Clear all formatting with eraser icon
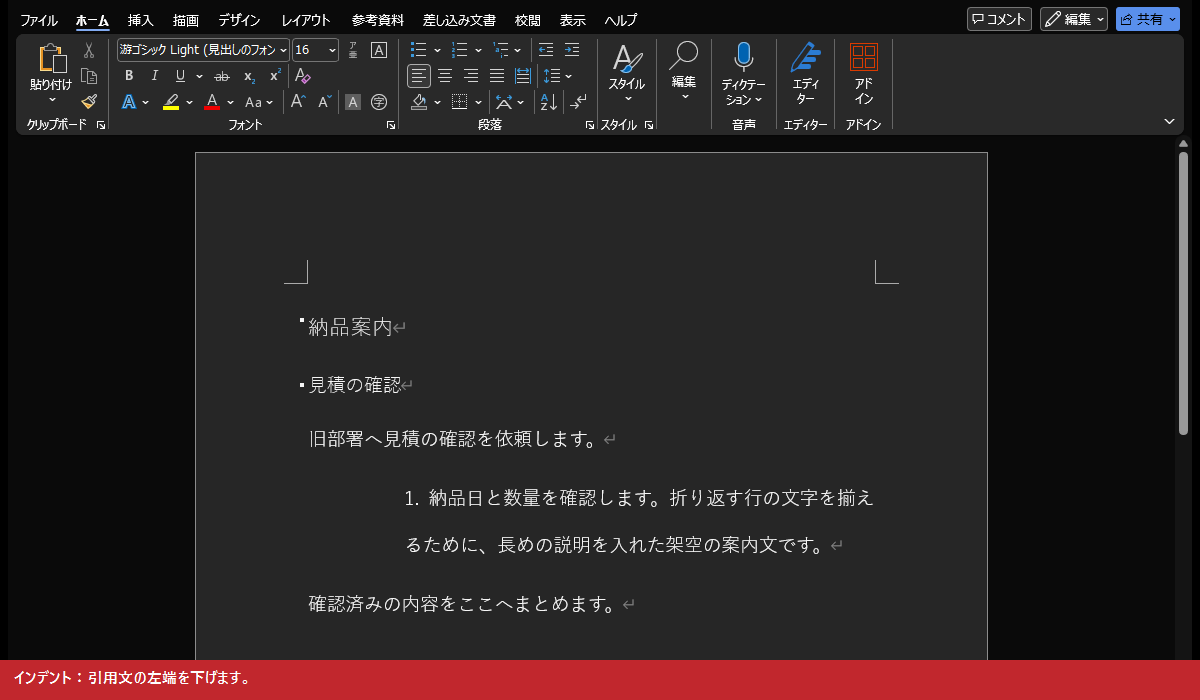1200x700 pixels. (303, 76)
